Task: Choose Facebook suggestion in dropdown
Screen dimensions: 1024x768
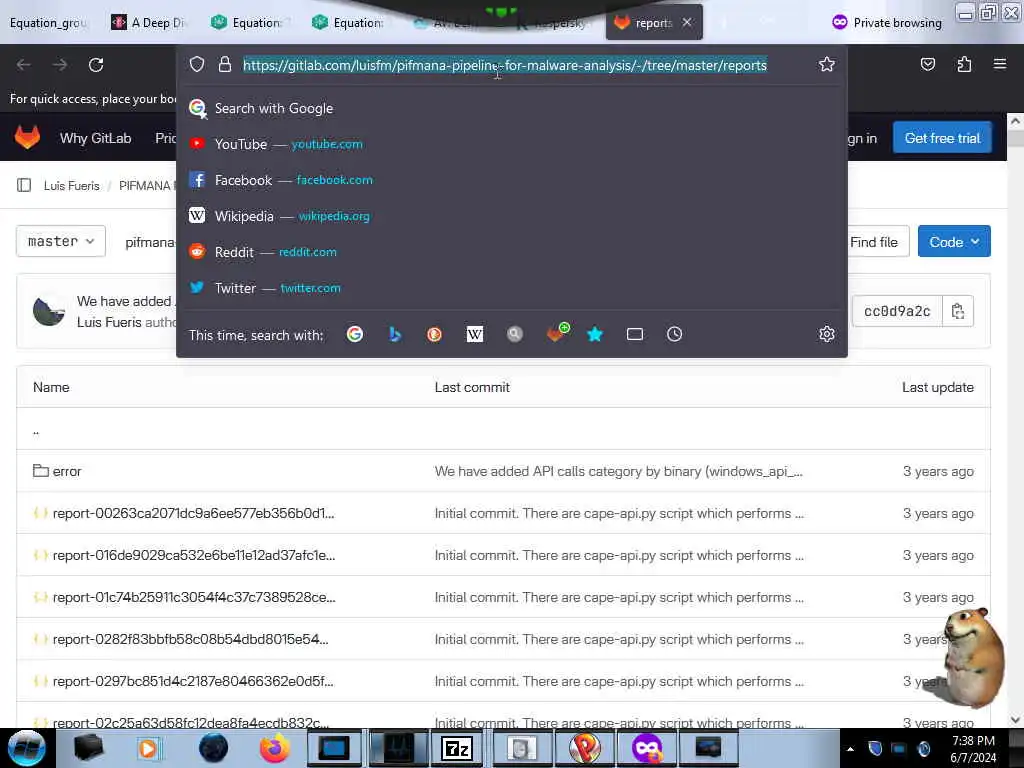Action: point(511,180)
